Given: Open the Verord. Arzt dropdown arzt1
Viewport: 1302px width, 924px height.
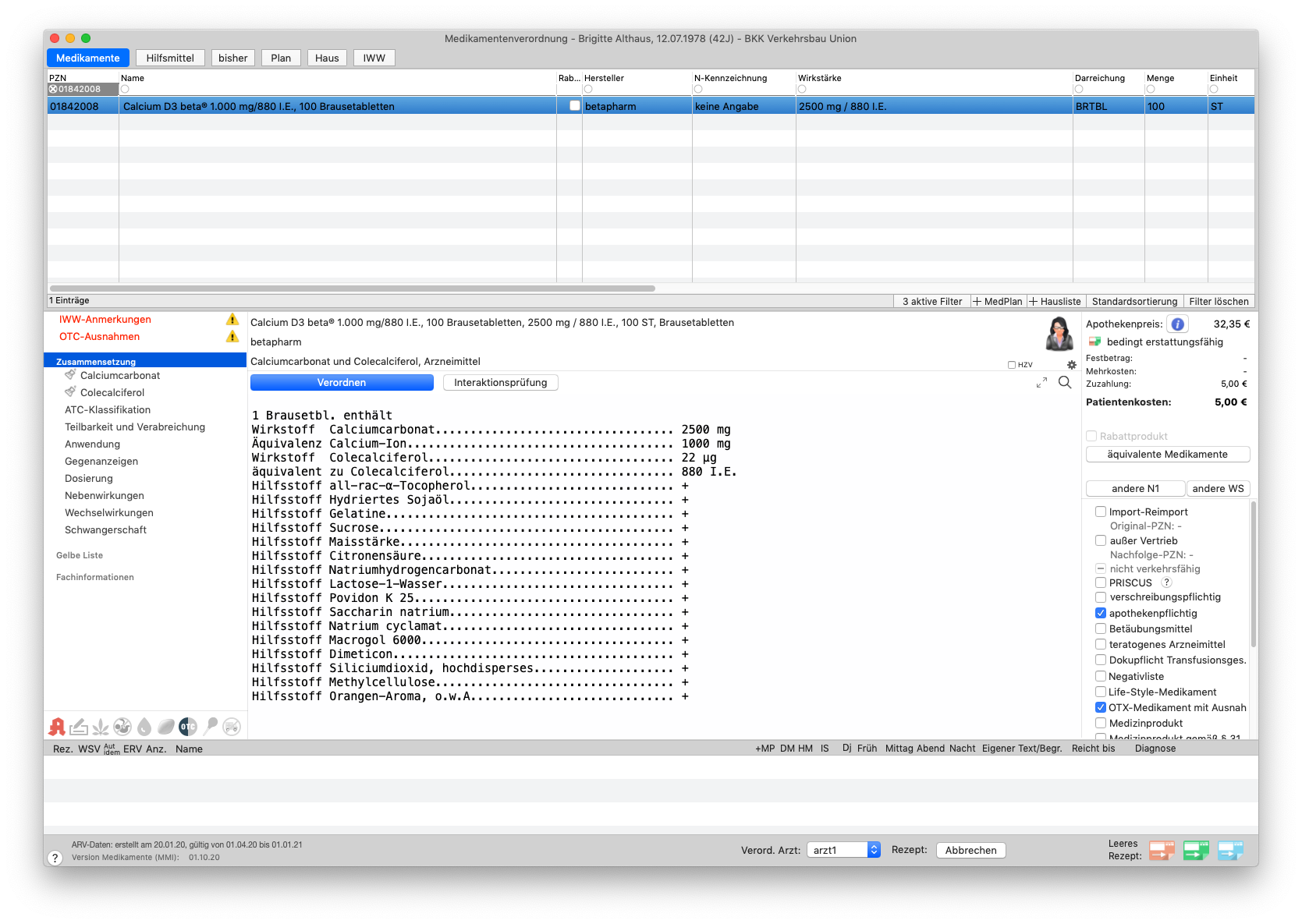Looking at the screenshot, I should tap(844, 850).
